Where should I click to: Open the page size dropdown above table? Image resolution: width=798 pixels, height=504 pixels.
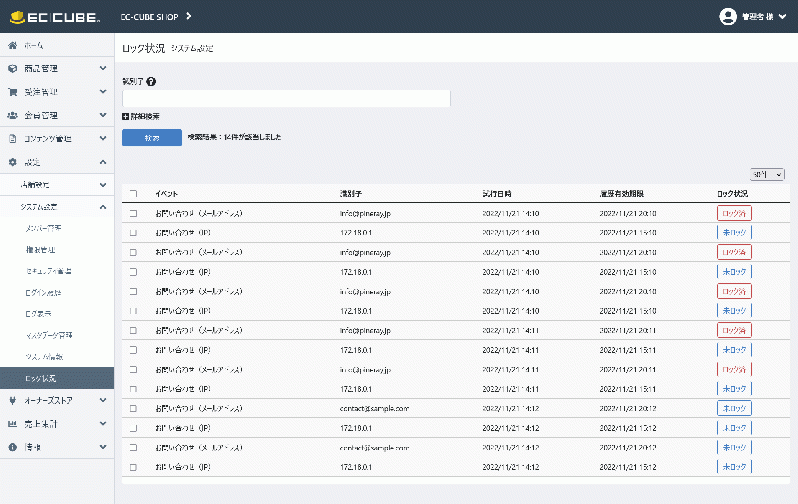(x=767, y=175)
